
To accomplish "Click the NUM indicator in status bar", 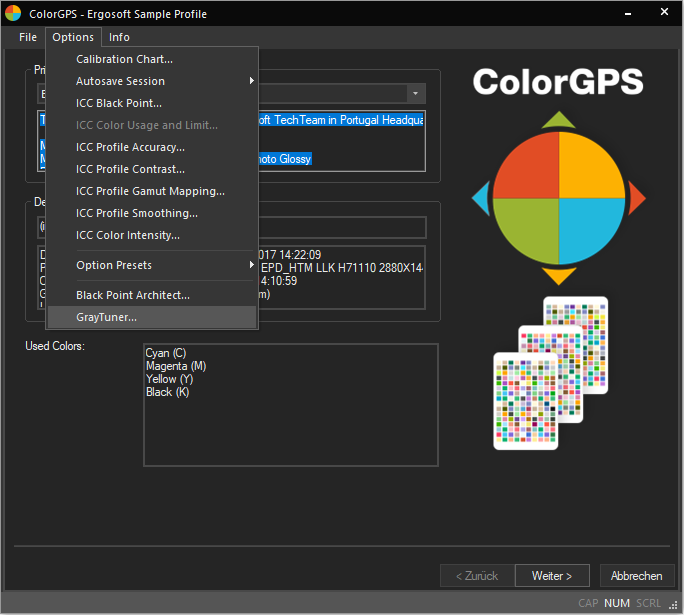I will (x=617, y=603).
